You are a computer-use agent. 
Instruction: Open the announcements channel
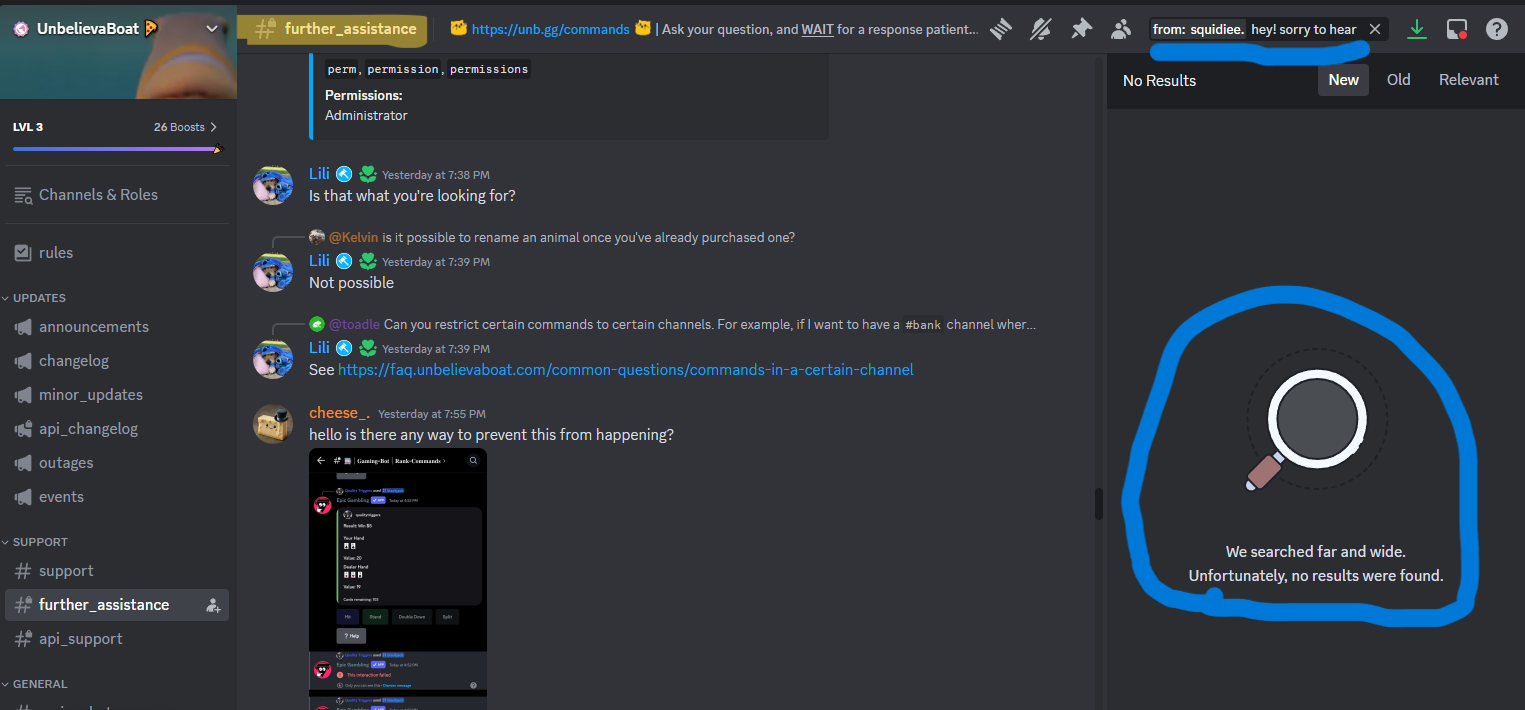[118, 327]
